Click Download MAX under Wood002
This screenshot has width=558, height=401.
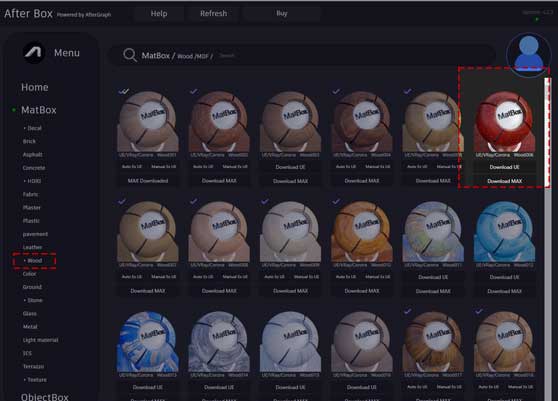coord(219,181)
